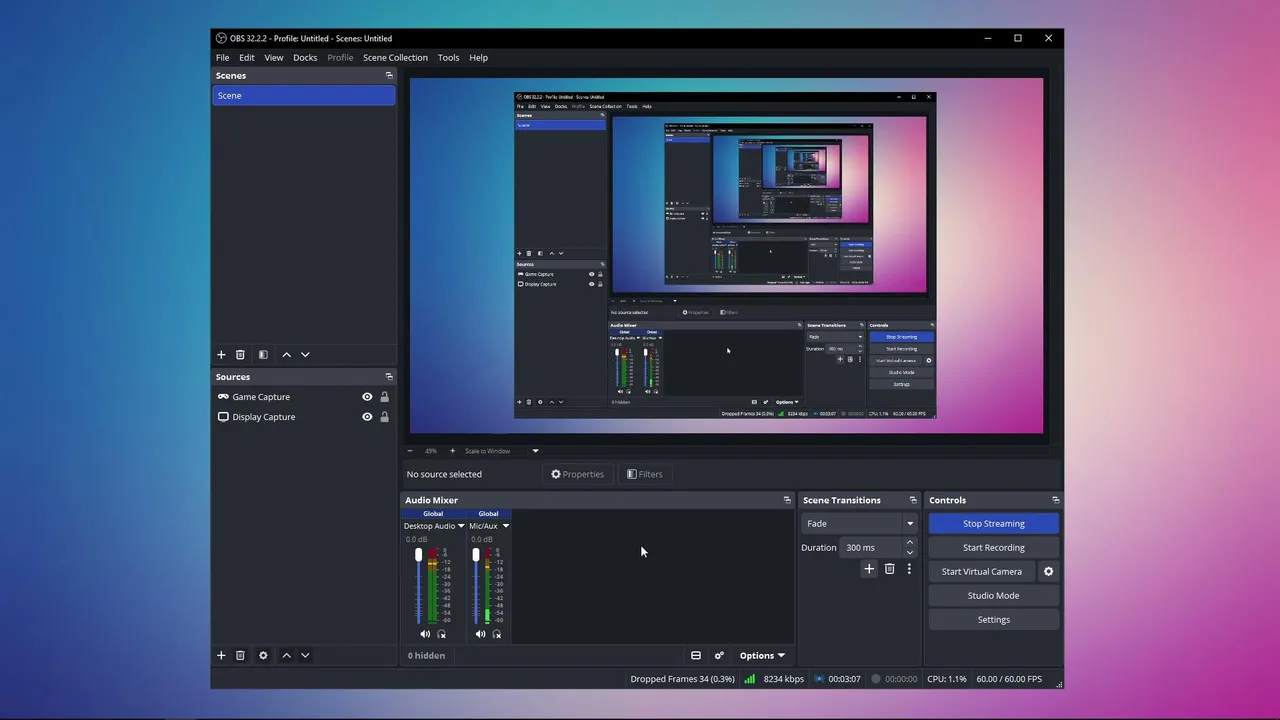This screenshot has width=1280, height=720.
Task: Float the Scene Transitions dock pop-out icon
Action: [x=913, y=500]
